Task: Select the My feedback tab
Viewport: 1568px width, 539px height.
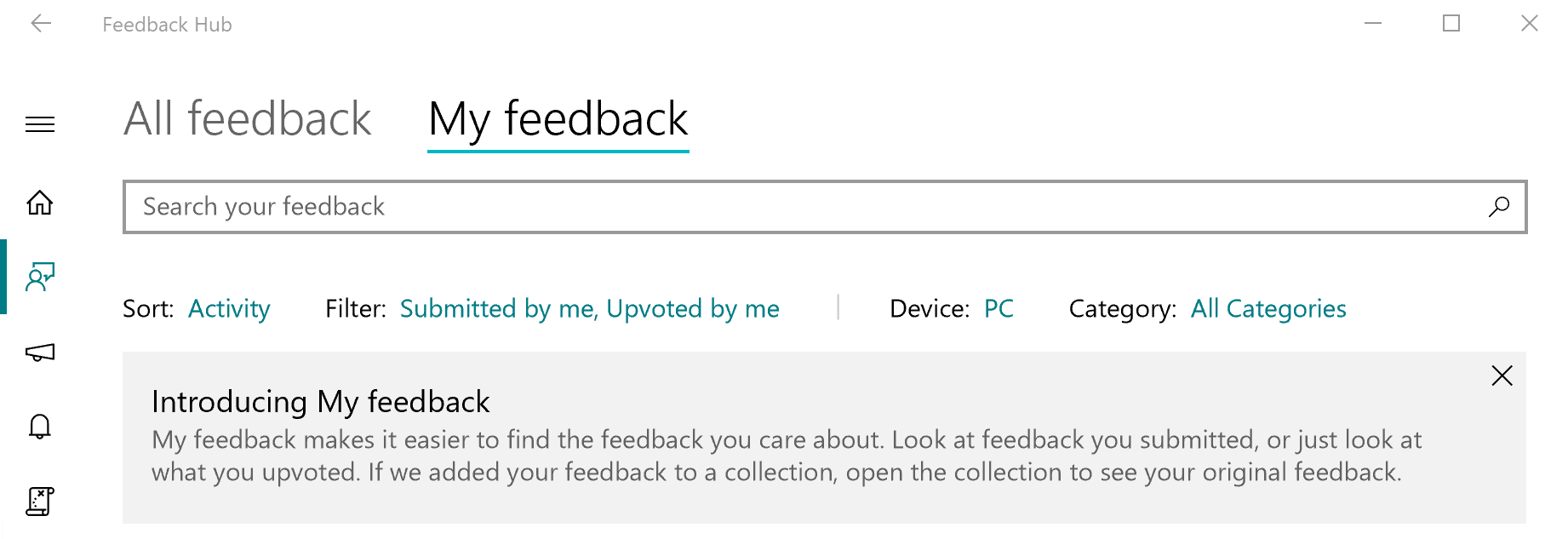Action: tap(558, 119)
